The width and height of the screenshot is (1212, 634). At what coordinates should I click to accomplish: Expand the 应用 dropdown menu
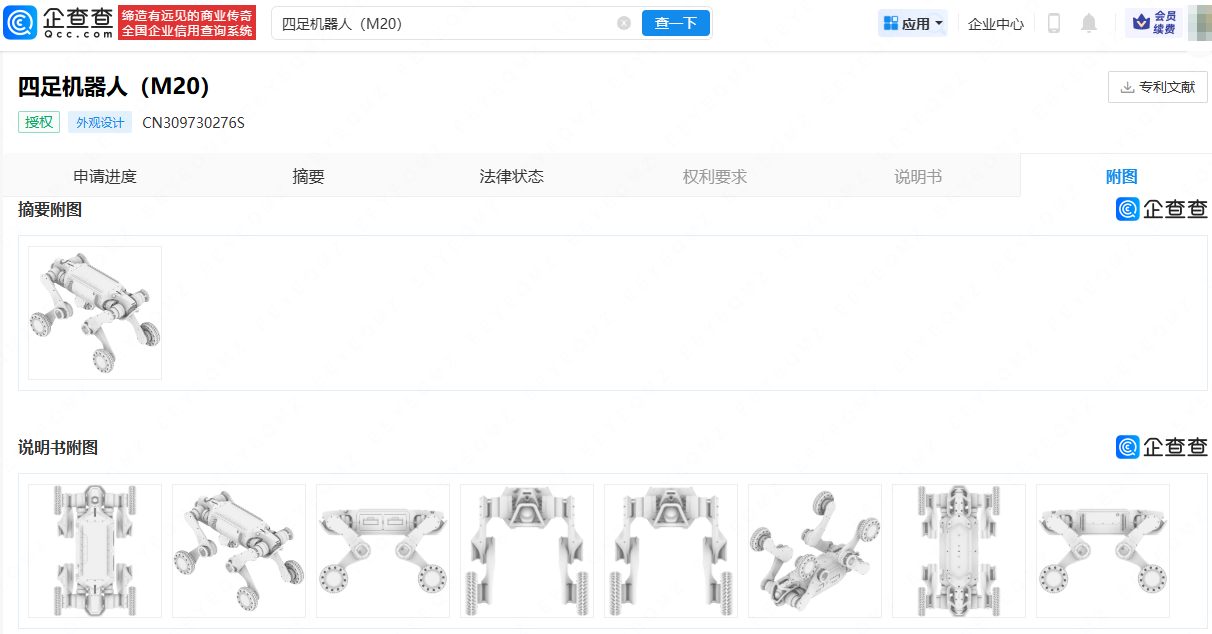(x=912, y=23)
